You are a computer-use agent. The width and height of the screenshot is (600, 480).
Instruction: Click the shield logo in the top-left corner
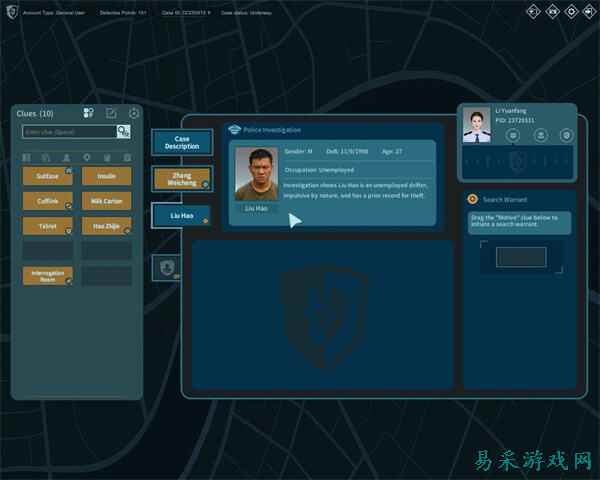(x=12, y=12)
